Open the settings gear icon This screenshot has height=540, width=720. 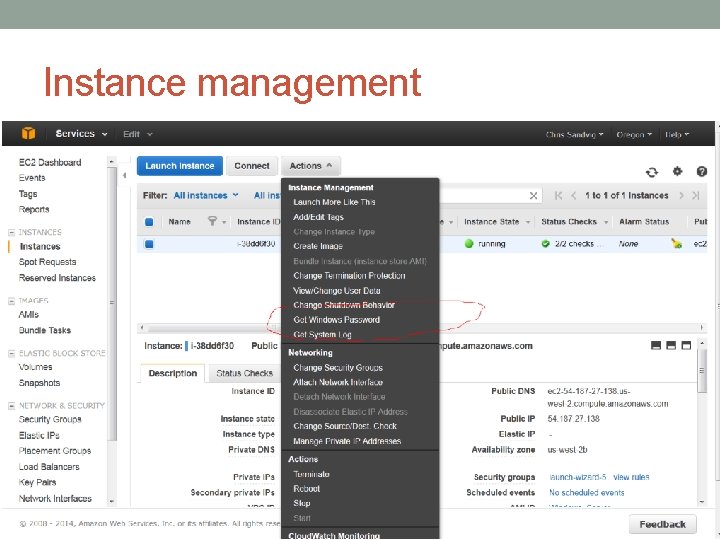[677, 172]
